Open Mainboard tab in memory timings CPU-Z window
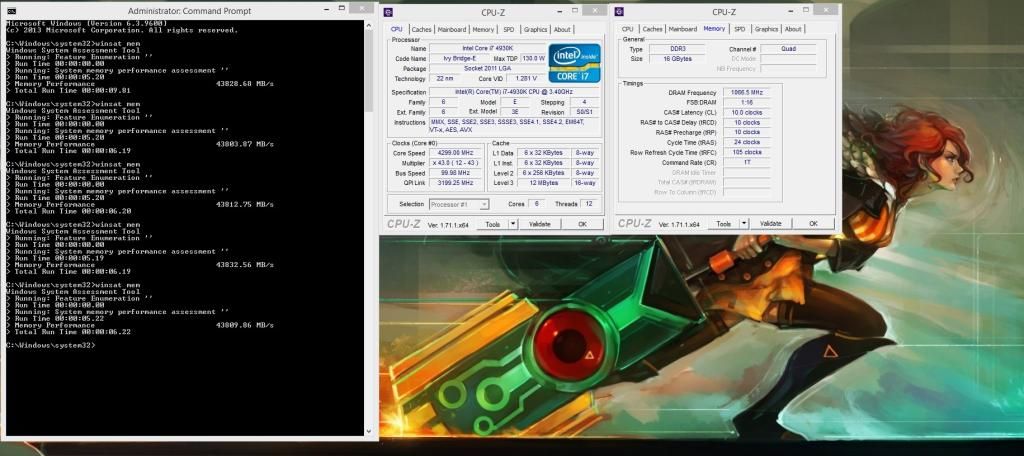 [x=682, y=29]
